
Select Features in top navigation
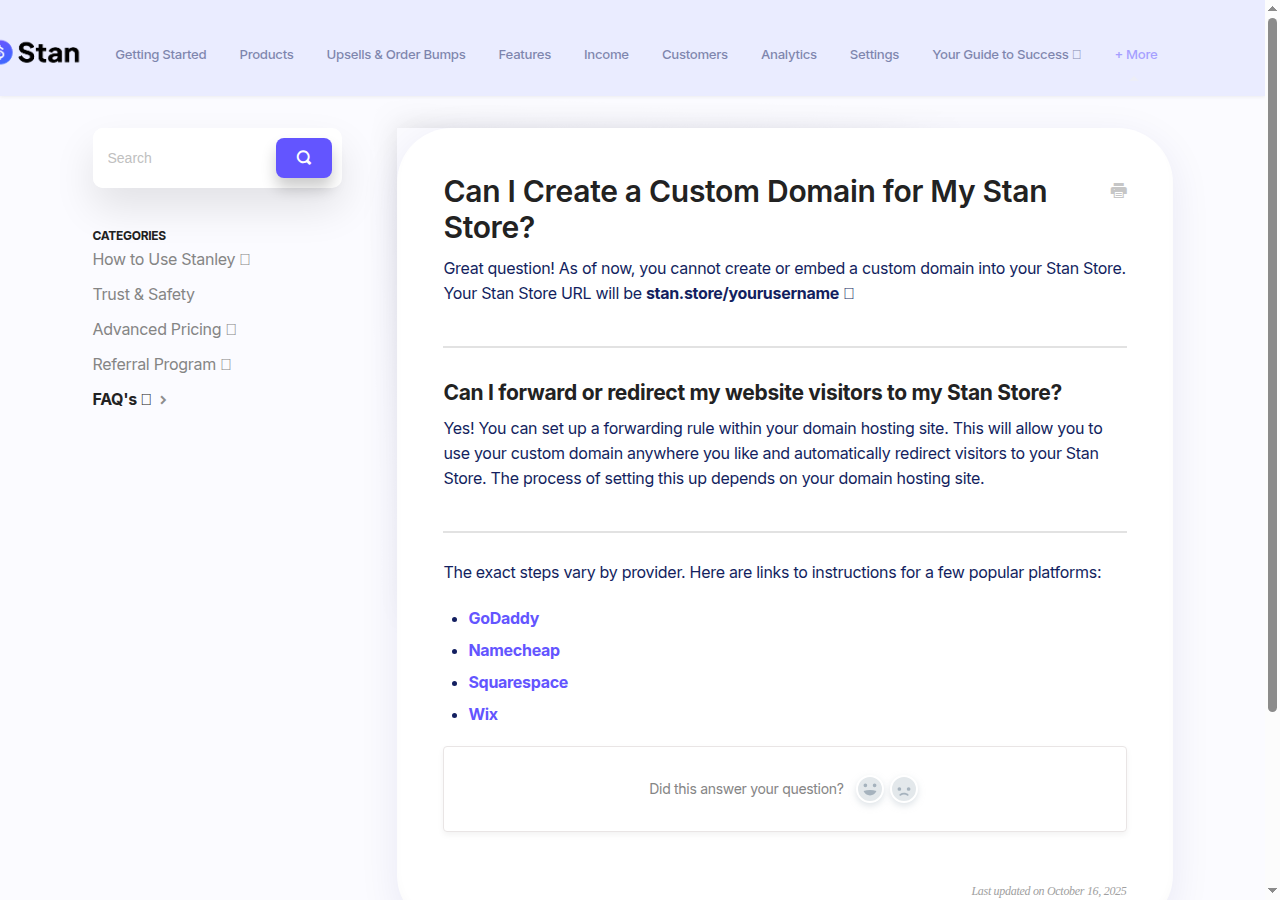(x=525, y=55)
